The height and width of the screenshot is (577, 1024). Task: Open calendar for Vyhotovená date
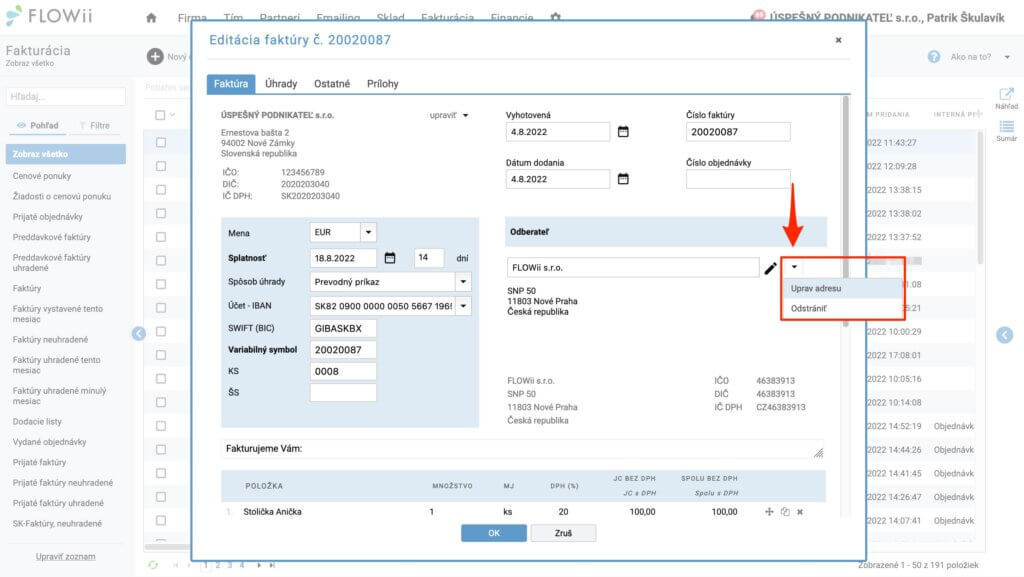click(x=623, y=132)
